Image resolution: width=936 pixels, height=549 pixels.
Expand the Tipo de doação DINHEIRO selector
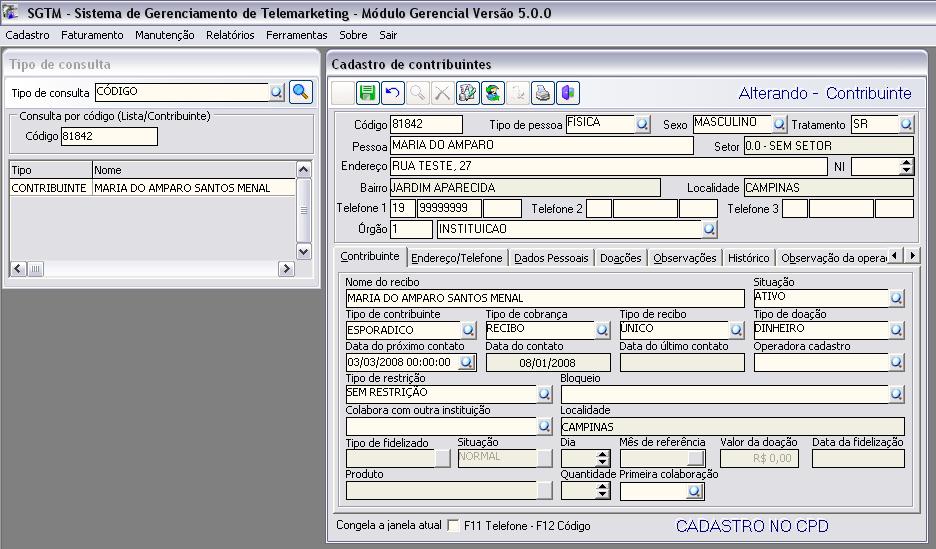[x=896, y=329]
